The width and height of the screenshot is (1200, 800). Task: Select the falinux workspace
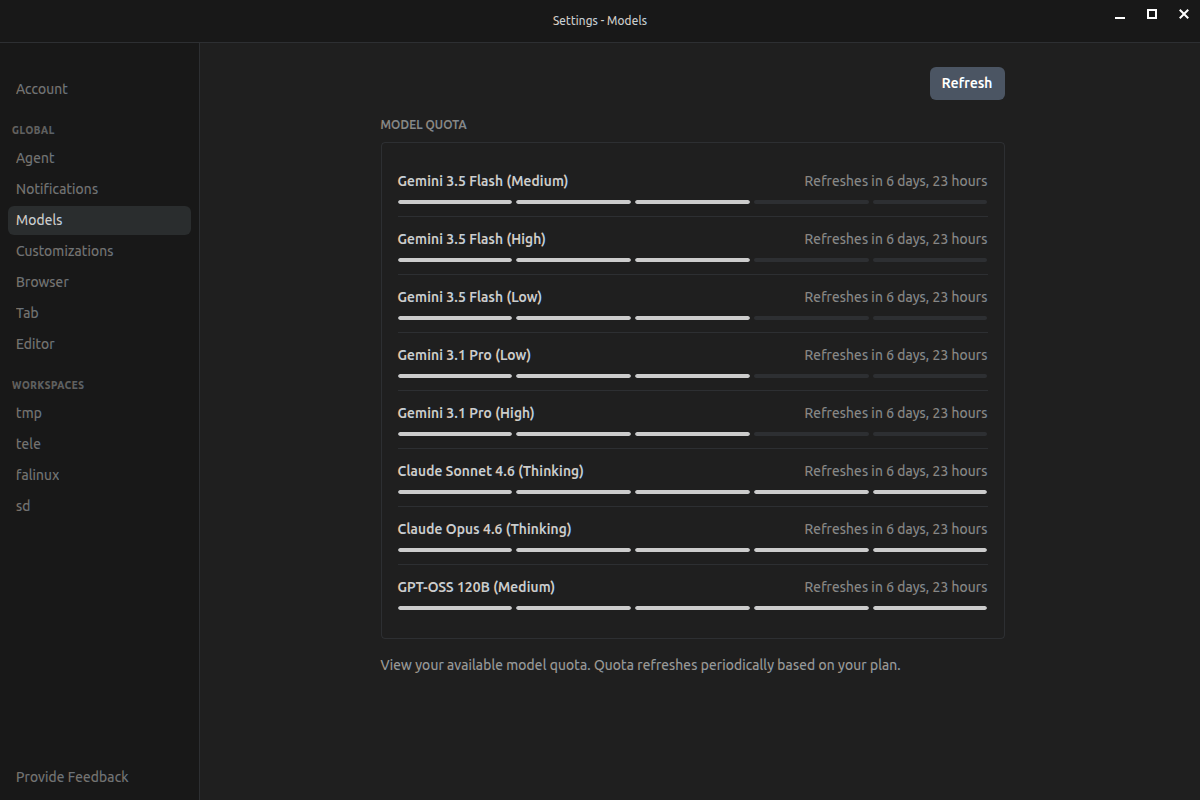pyautogui.click(x=38, y=475)
